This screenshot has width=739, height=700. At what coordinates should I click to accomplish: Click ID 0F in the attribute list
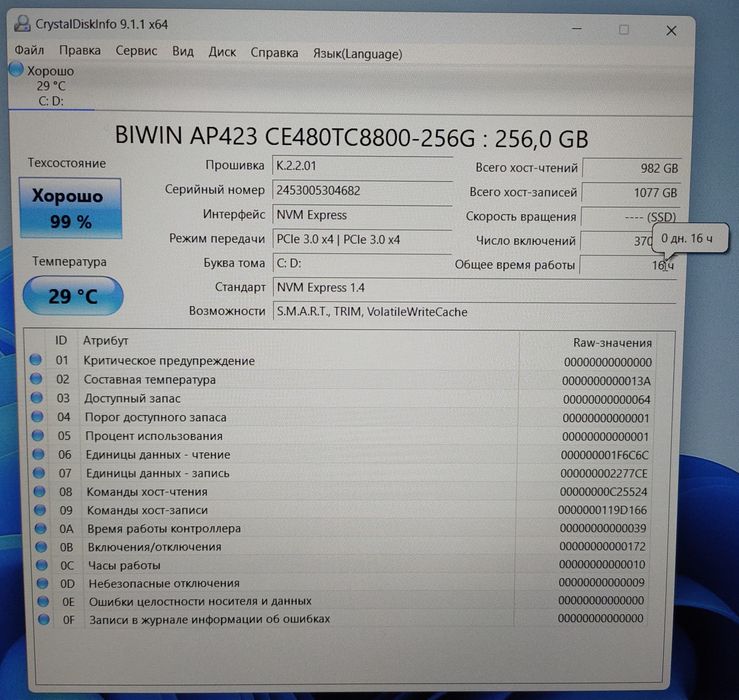pos(69,619)
